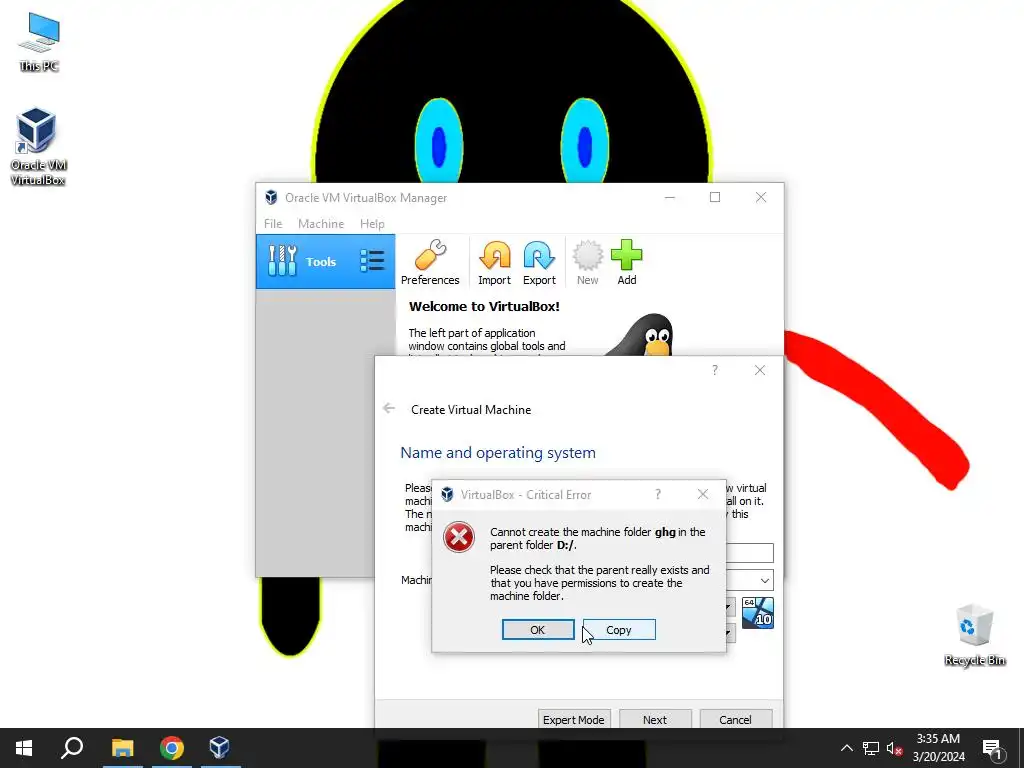Open Google Chrome from the taskbar

[x=172, y=748]
